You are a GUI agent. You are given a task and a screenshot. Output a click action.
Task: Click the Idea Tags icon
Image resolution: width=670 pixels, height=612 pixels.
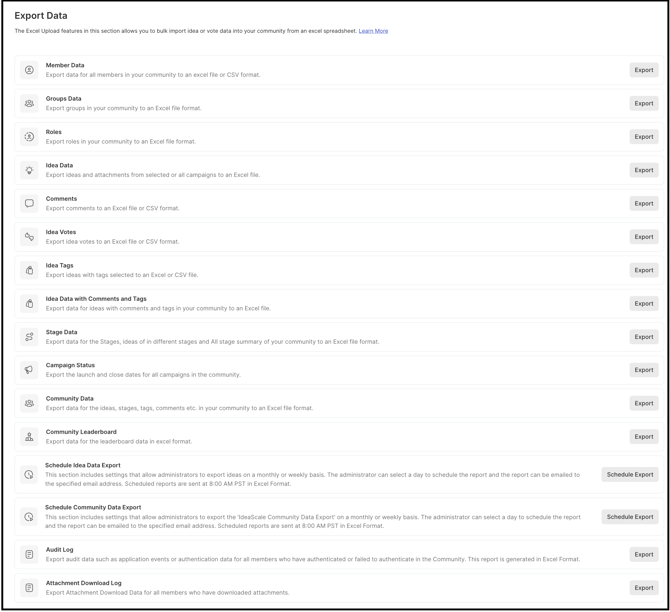point(29,270)
